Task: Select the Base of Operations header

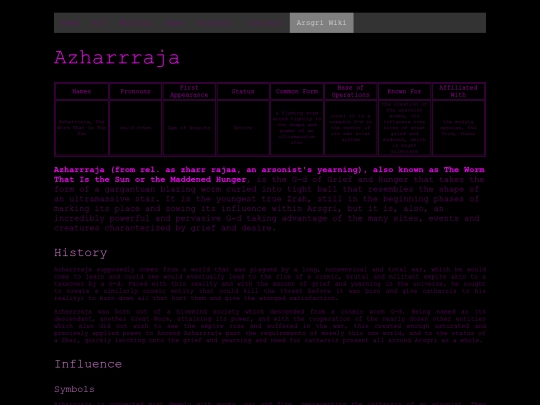Action: coord(350,92)
